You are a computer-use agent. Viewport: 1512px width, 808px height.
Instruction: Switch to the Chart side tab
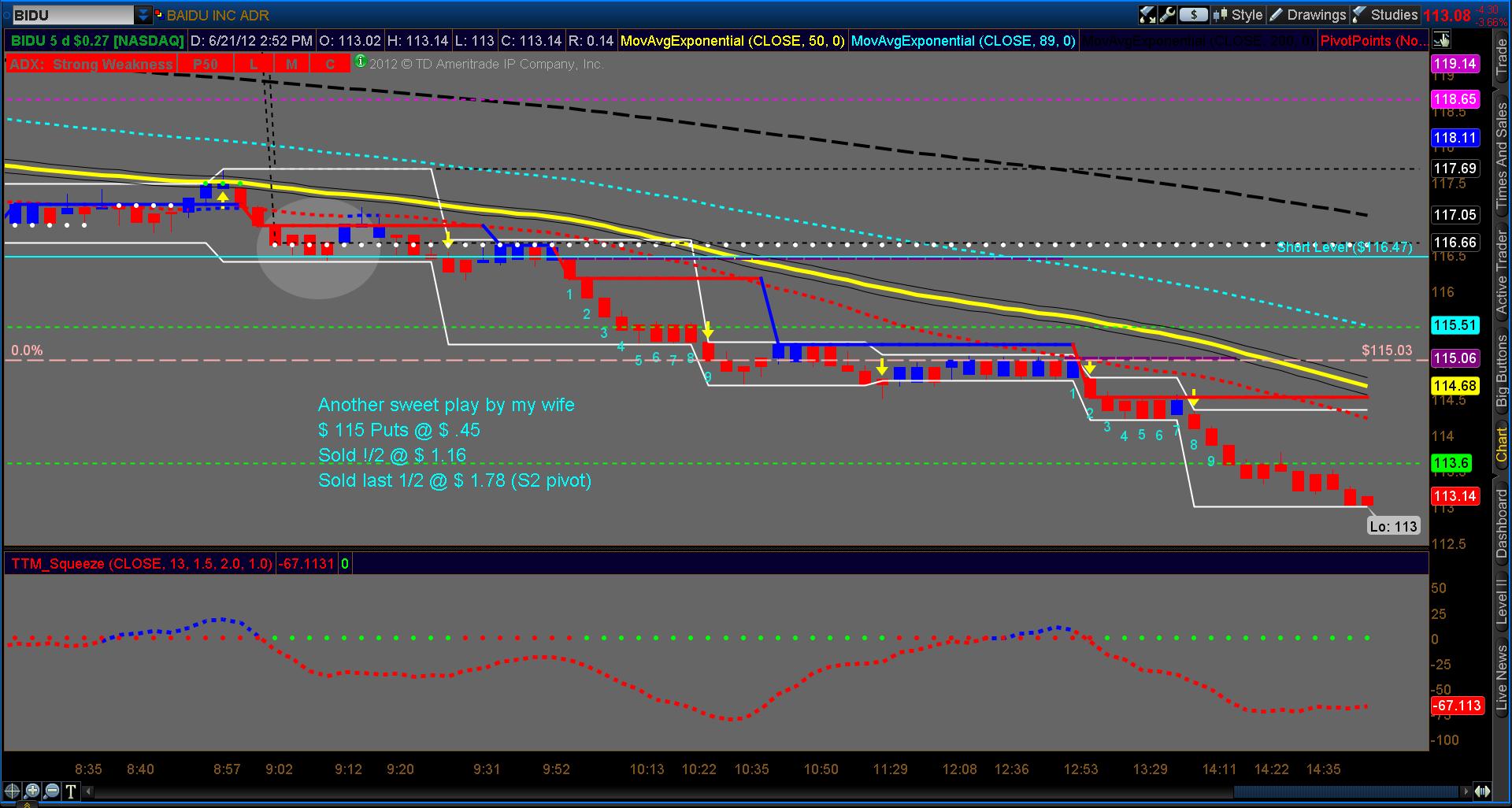(x=1502, y=445)
